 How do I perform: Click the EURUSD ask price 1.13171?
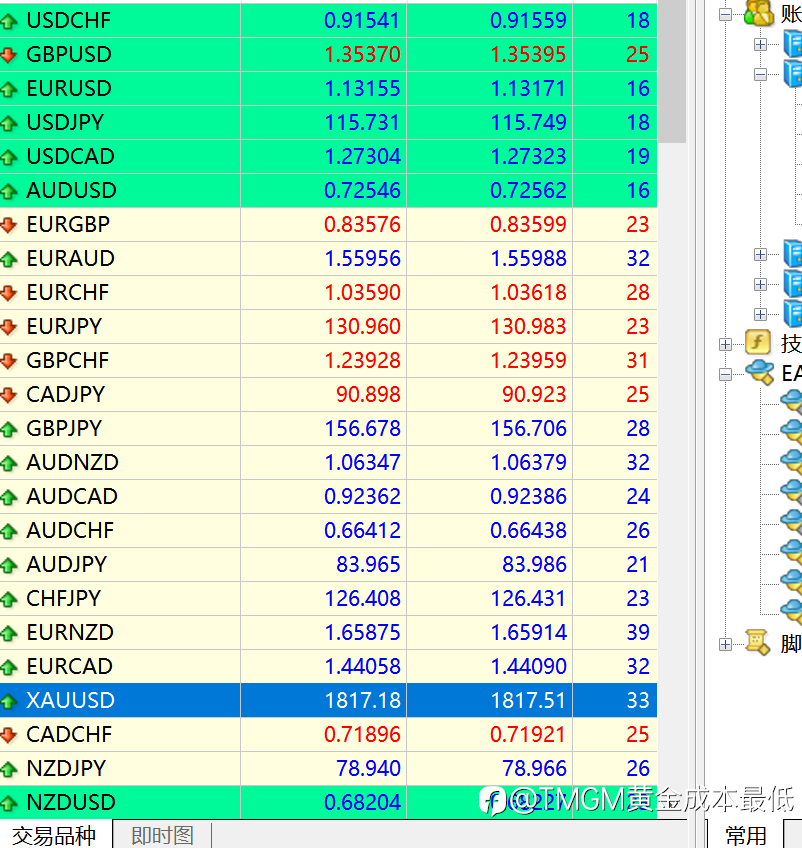click(x=528, y=89)
